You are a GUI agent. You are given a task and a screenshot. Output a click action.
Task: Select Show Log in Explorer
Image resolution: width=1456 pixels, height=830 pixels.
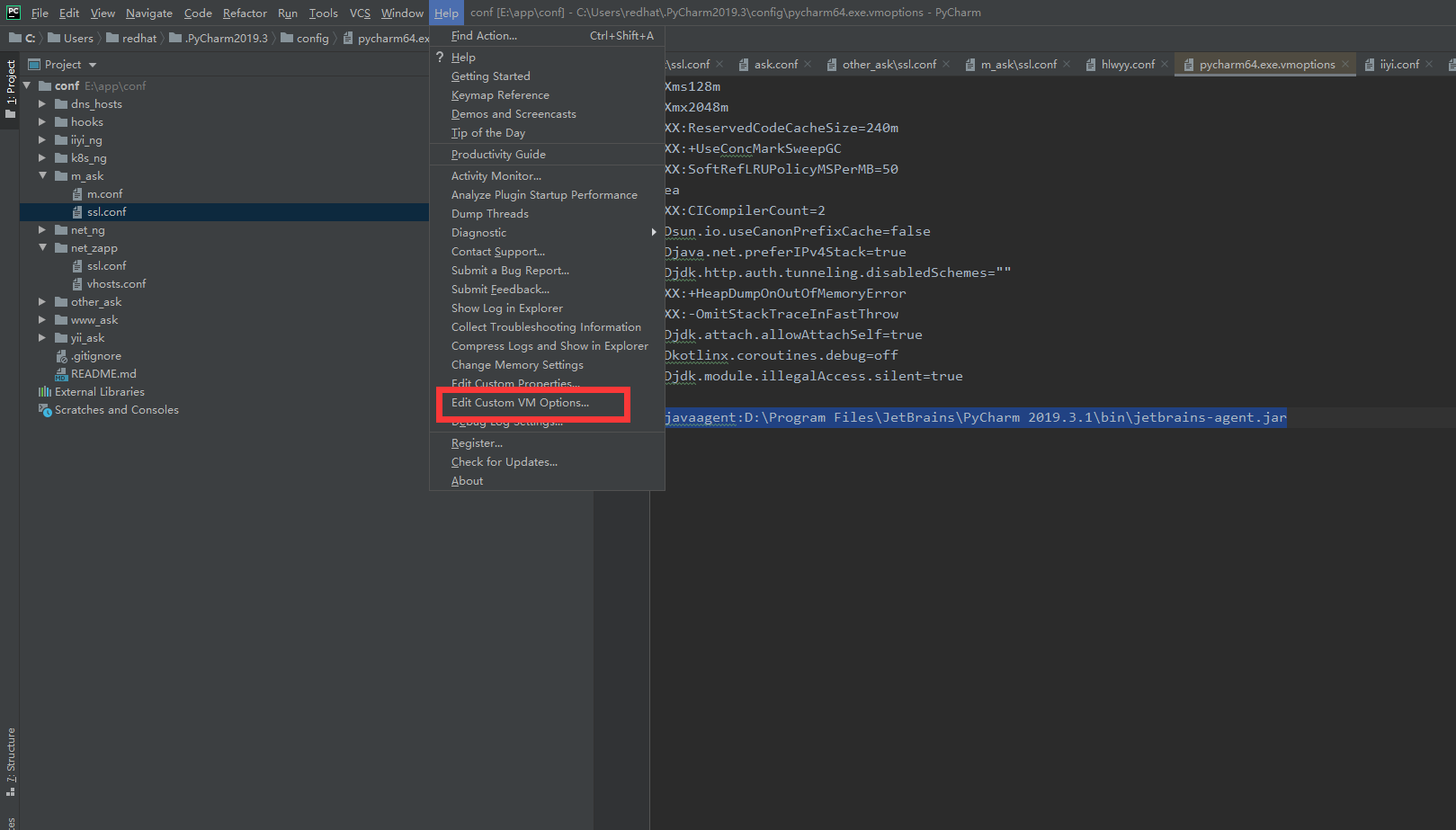click(x=547, y=308)
